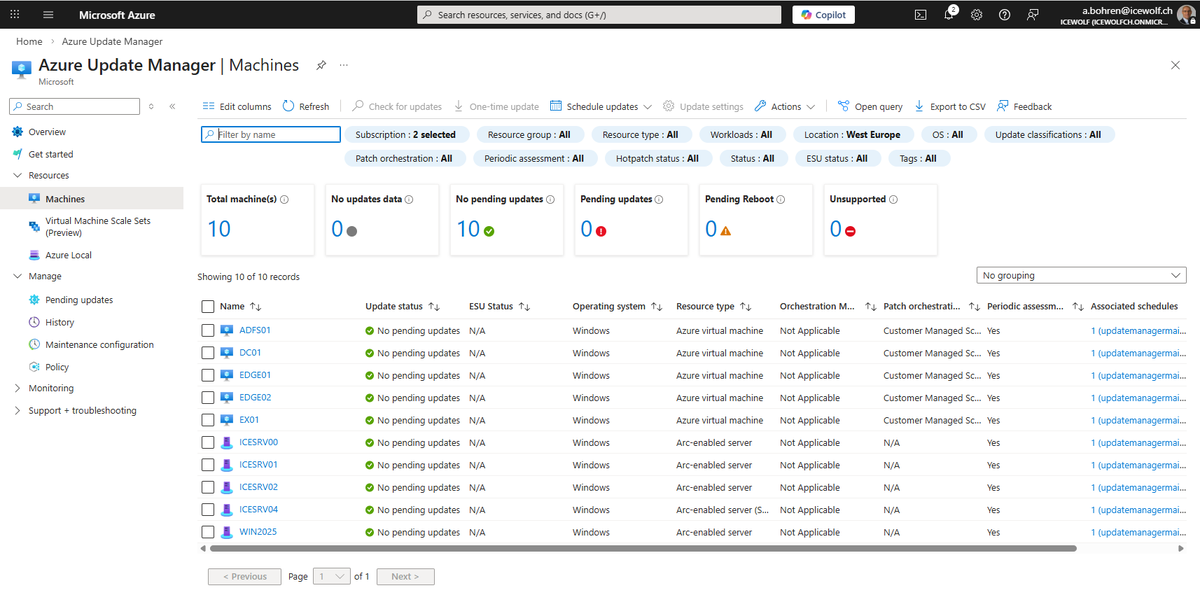Viewport: 1200px width, 595px height.
Task: Open the help question mark icon
Action: coord(1005,15)
